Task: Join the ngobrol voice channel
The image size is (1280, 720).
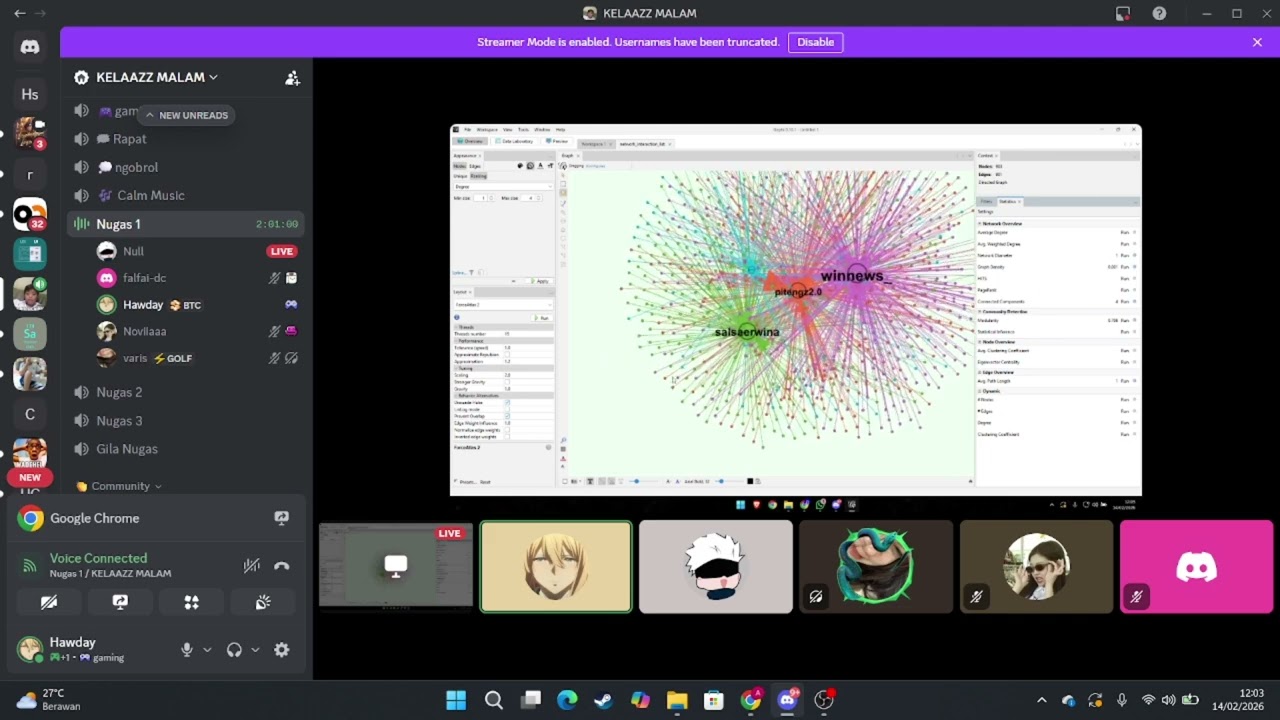Action: [186, 167]
